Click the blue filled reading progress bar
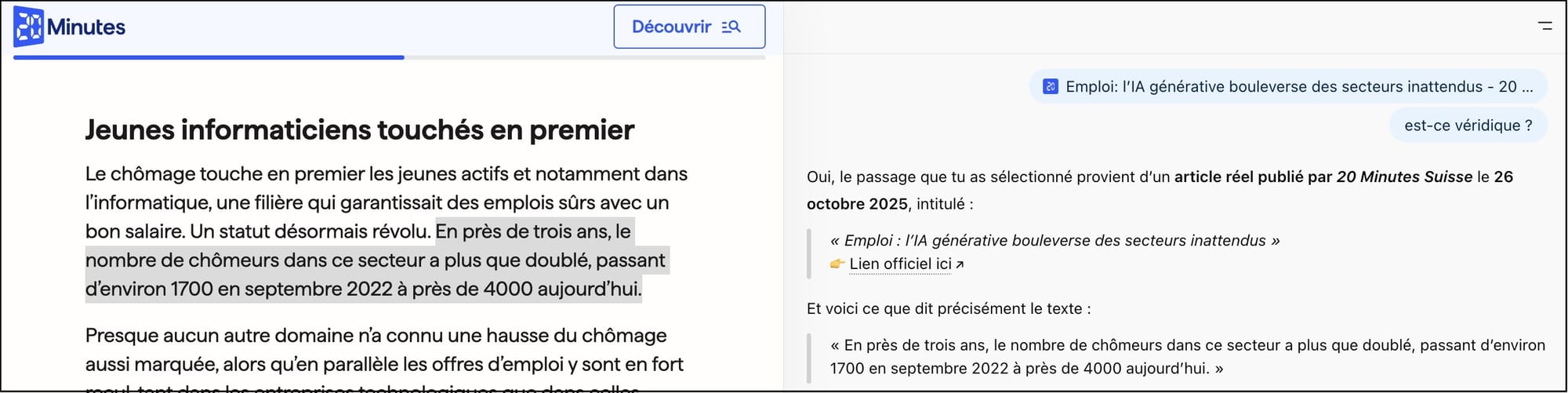1568x393 pixels. pyautogui.click(x=209, y=57)
